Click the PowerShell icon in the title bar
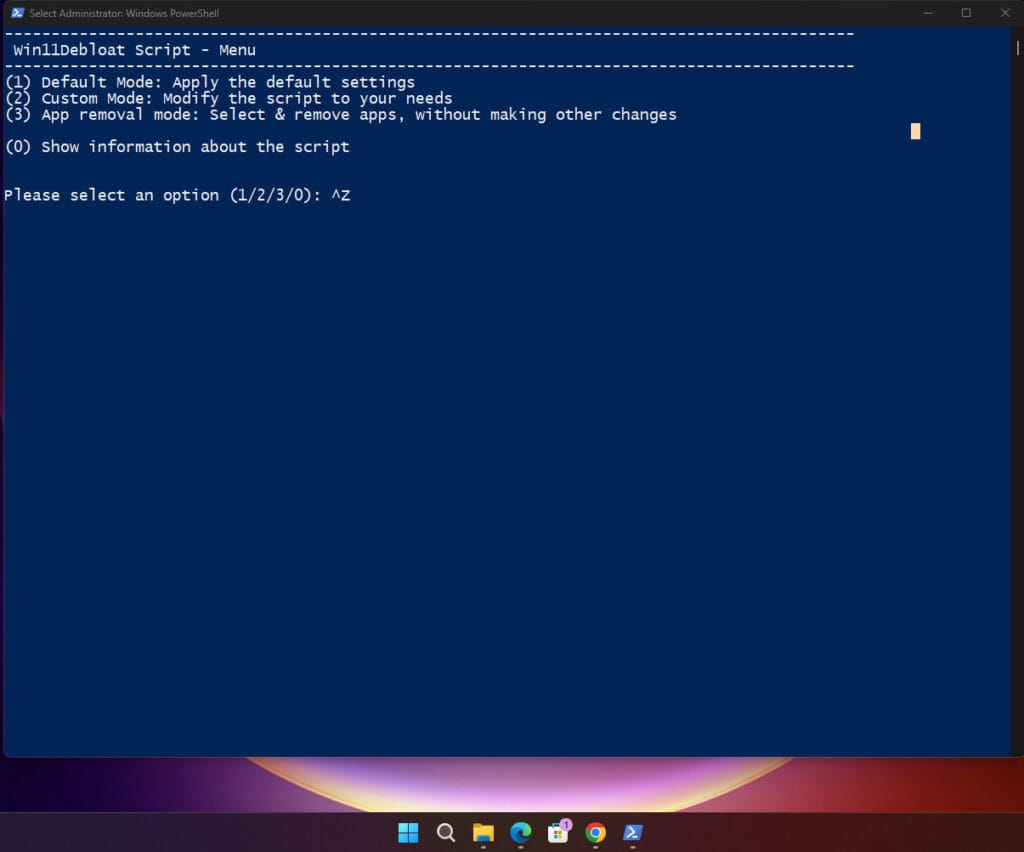1024x852 pixels. [18, 13]
